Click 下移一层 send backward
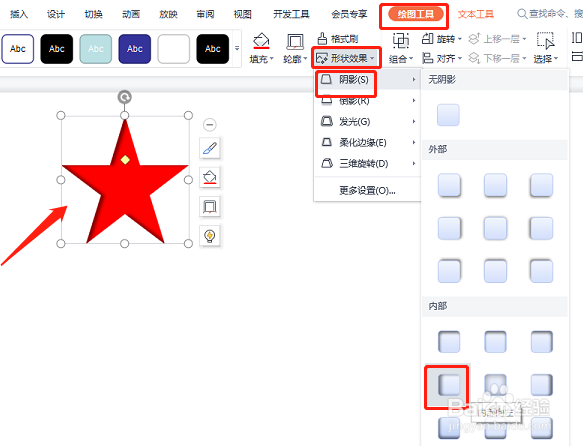 pyautogui.click(x=497, y=58)
